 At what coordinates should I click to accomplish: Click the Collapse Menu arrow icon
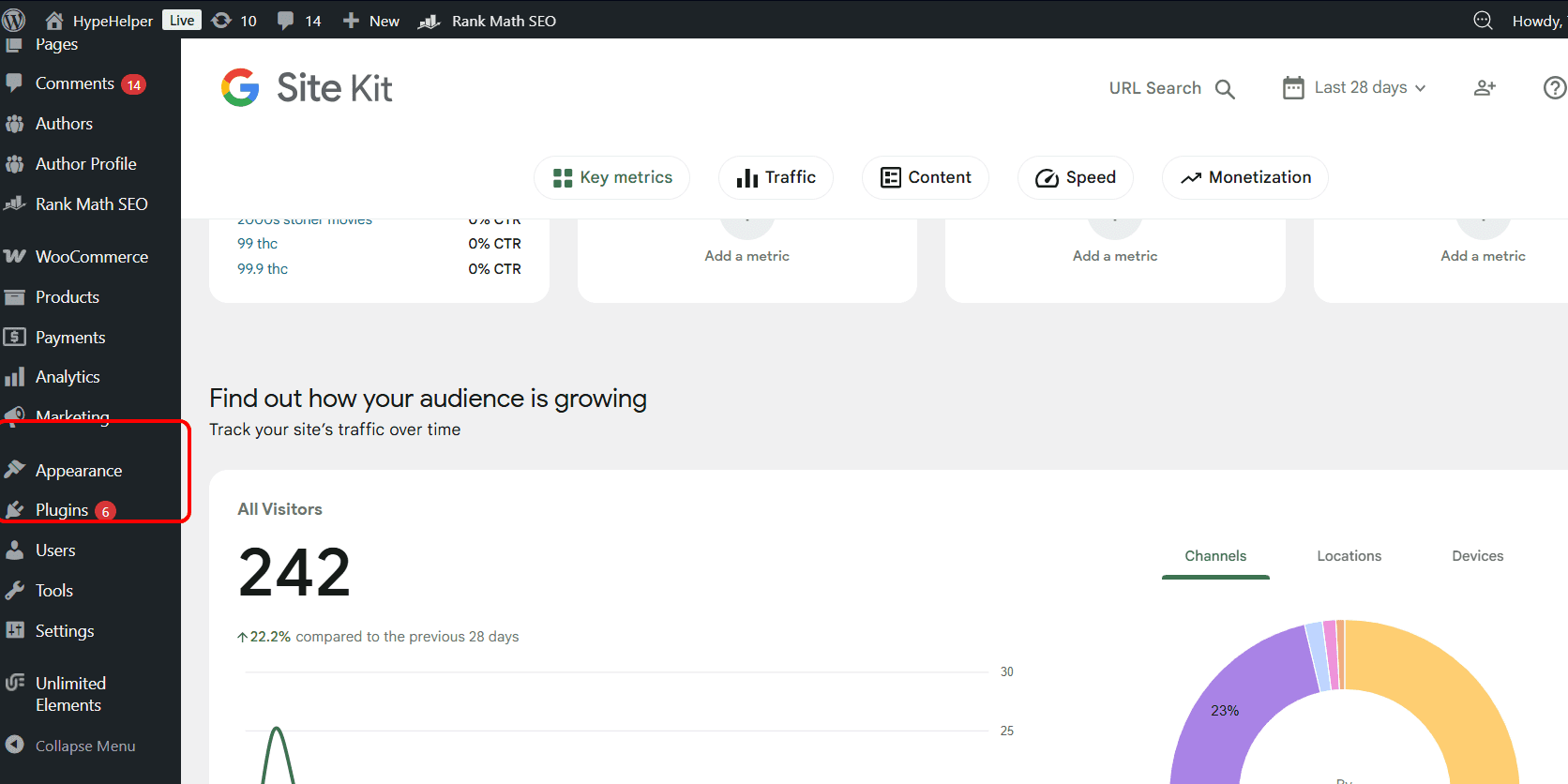(14, 745)
